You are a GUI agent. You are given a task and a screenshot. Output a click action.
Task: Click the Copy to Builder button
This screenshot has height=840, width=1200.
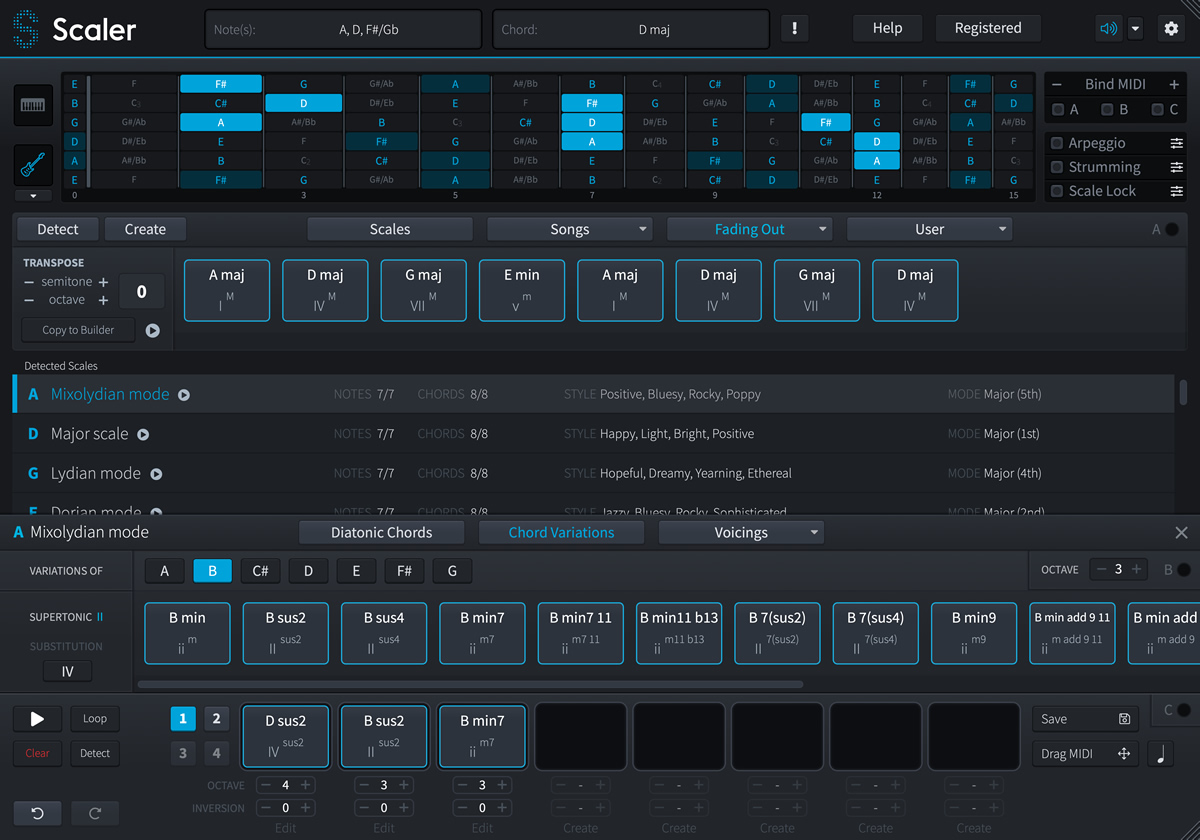(x=77, y=329)
